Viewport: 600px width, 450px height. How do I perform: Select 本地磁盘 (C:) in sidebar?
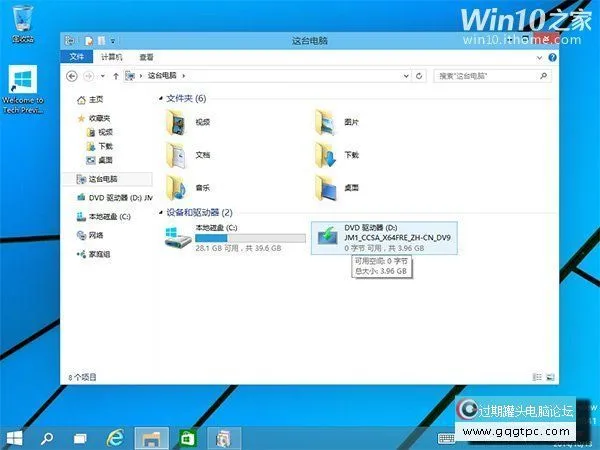point(104,217)
